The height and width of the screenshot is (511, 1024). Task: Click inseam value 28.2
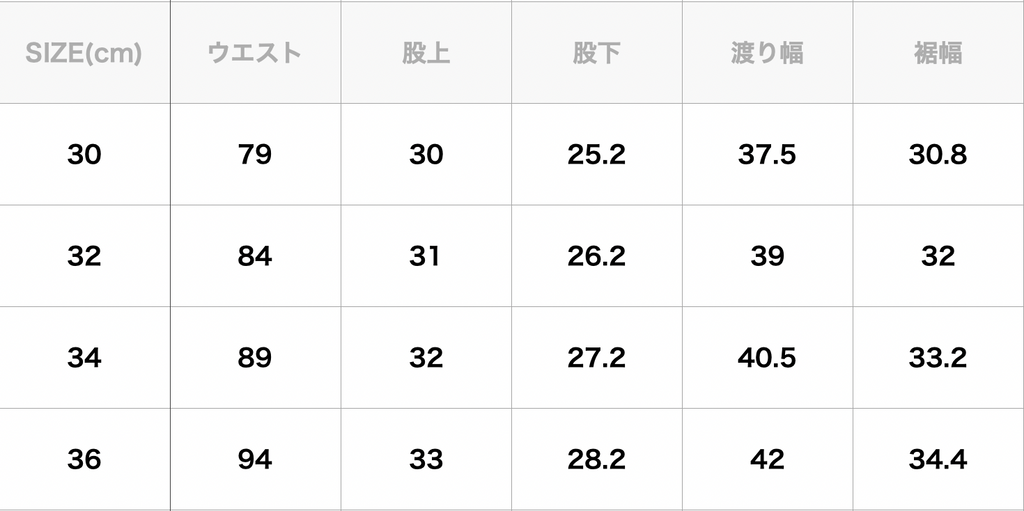(596, 460)
